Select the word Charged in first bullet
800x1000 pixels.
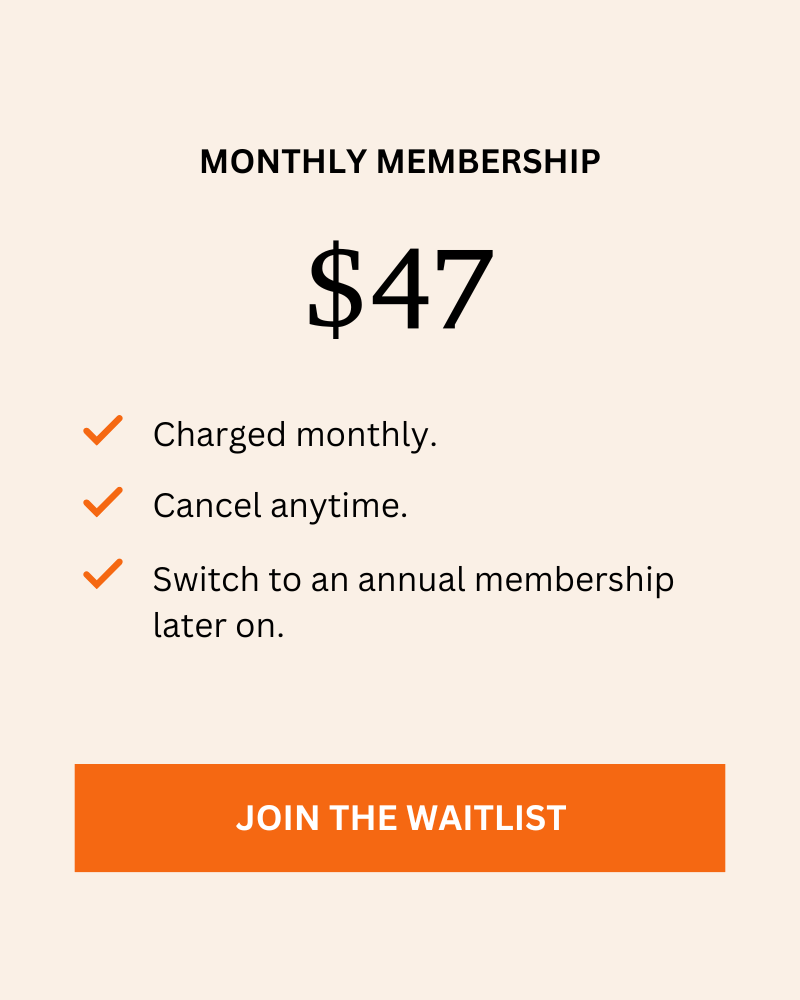tap(219, 436)
